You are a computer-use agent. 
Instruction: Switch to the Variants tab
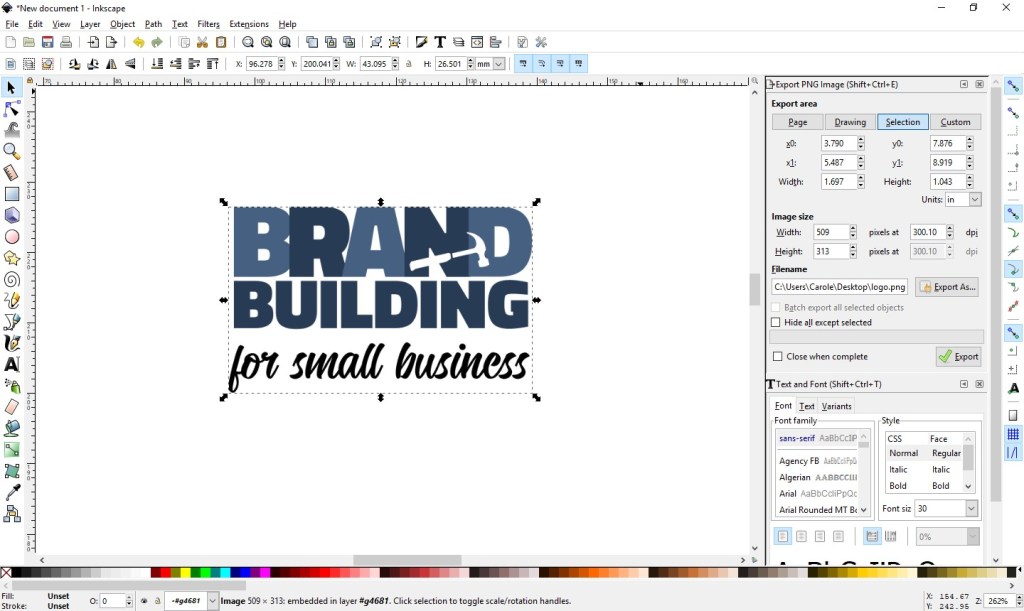click(x=836, y=406)
